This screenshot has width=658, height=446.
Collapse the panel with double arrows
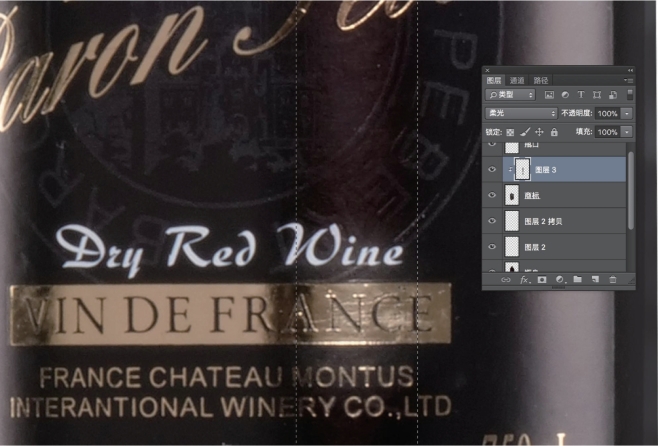[630, 70]
